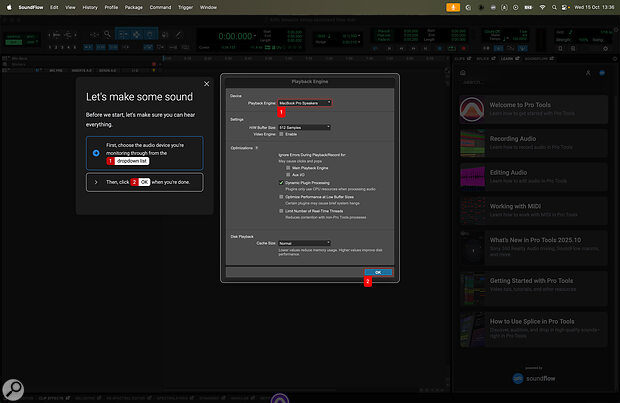Open the main counter format dropdown arrow
The image size is (620, 403).
[255, 36]
